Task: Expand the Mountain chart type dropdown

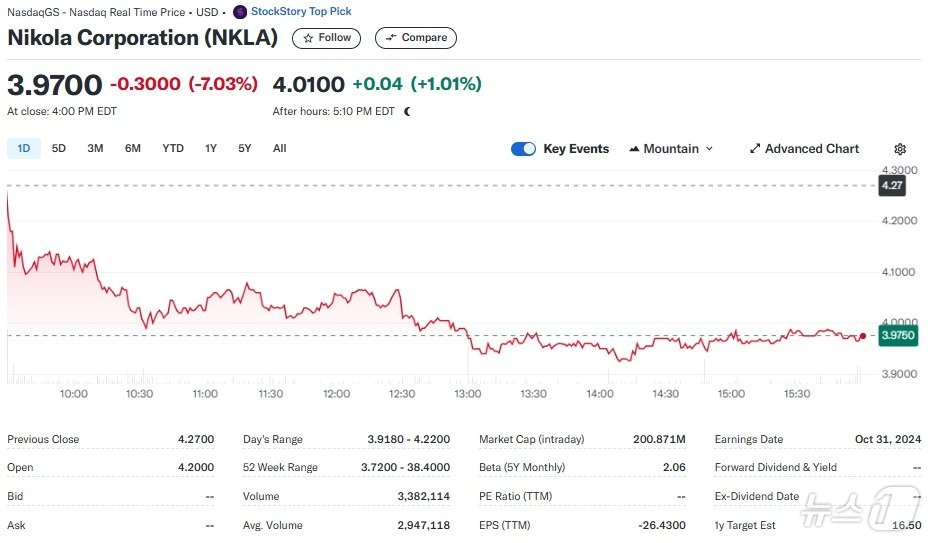Action: (710, 149)
